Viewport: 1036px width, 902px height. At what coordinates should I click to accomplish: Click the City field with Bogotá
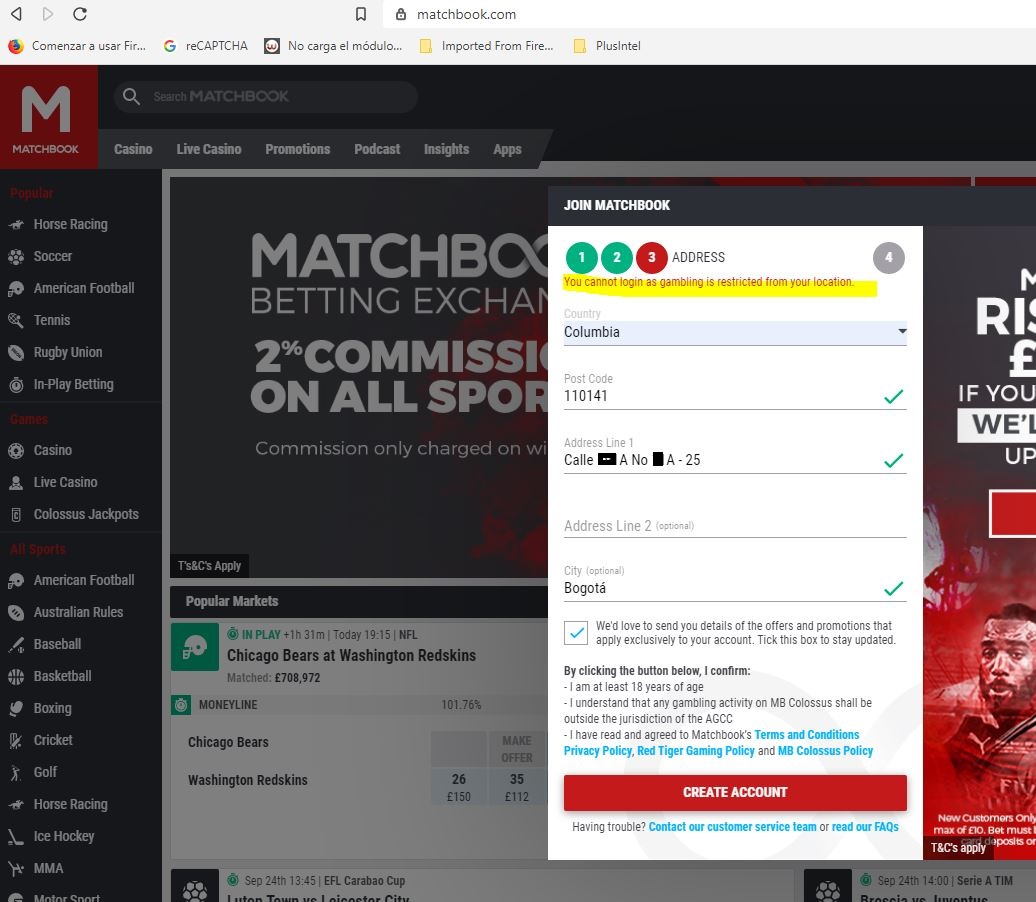tap(735, 589)
